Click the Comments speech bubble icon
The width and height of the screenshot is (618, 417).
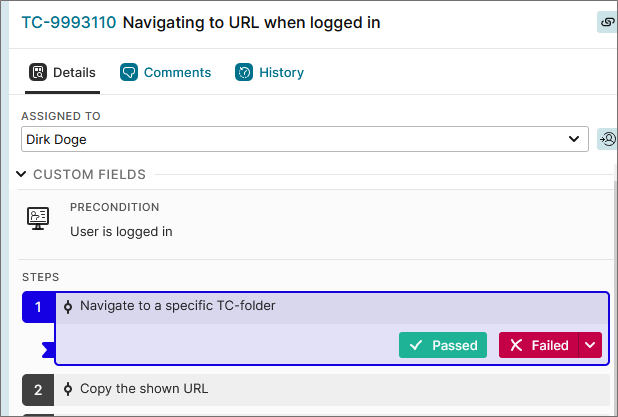(129, 72)
